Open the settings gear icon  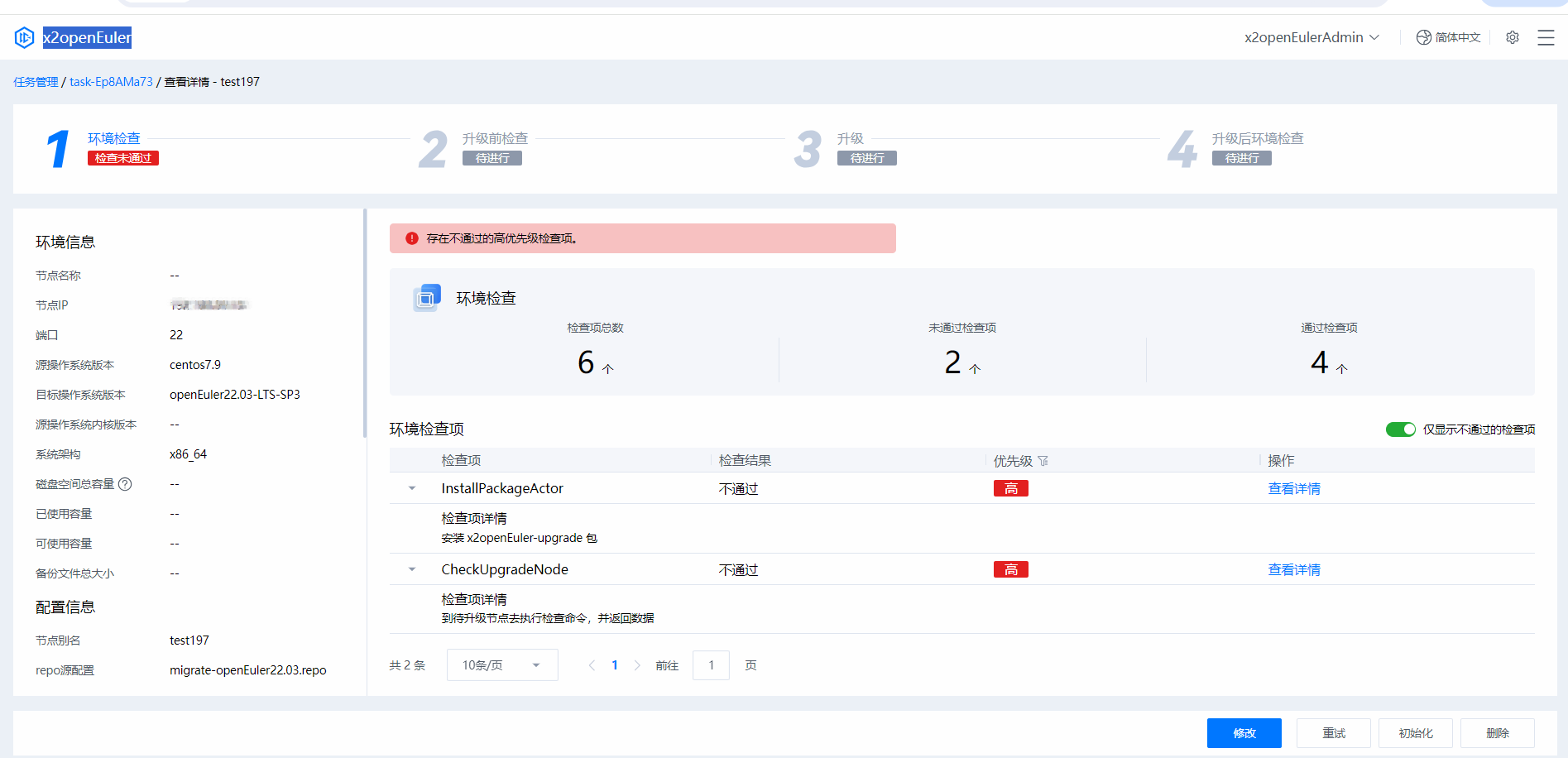(1512, 37)
